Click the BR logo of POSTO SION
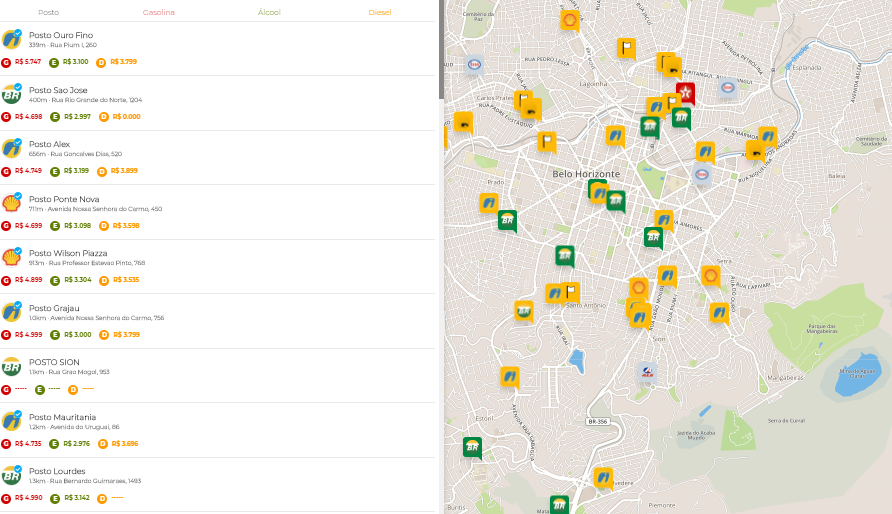The image size is (892, 514). pos(11,367)
